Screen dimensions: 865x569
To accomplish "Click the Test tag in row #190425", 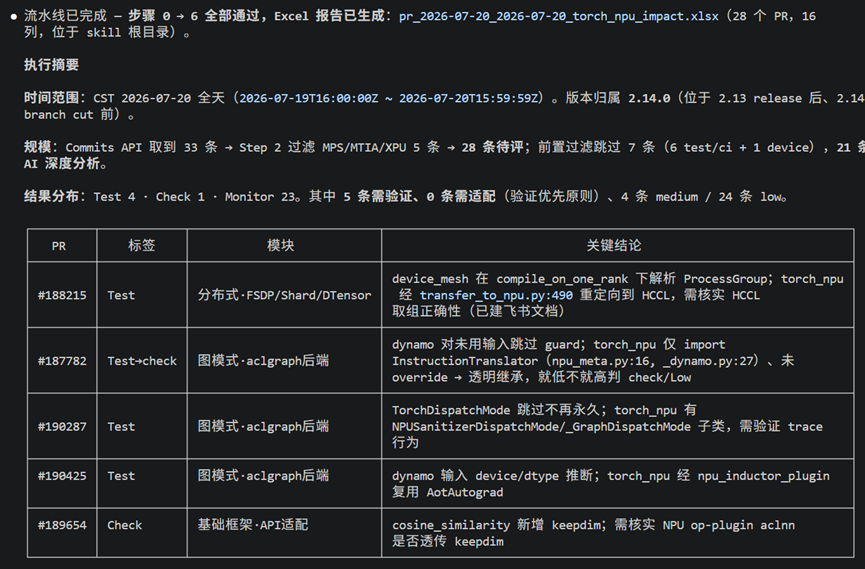I will click(x=121, y=475).
